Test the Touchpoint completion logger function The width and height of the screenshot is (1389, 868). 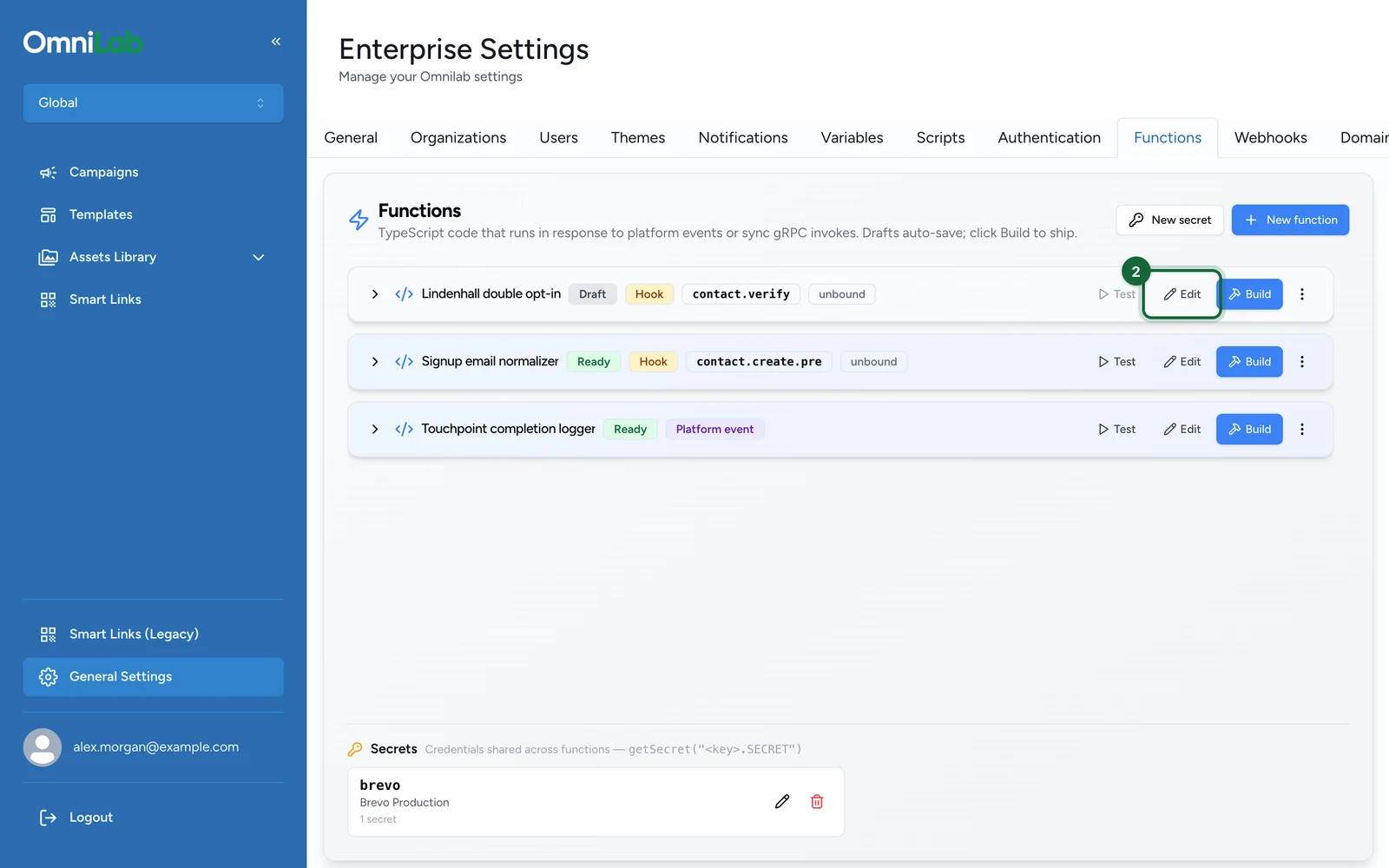point(1117,430)
